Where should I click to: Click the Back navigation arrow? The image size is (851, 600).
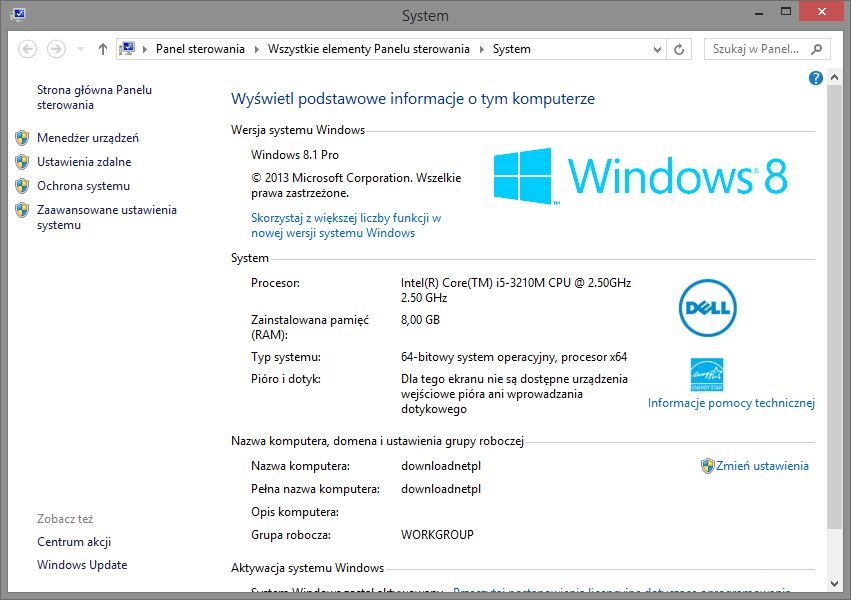pyautogui.click(x=28, y=49)
